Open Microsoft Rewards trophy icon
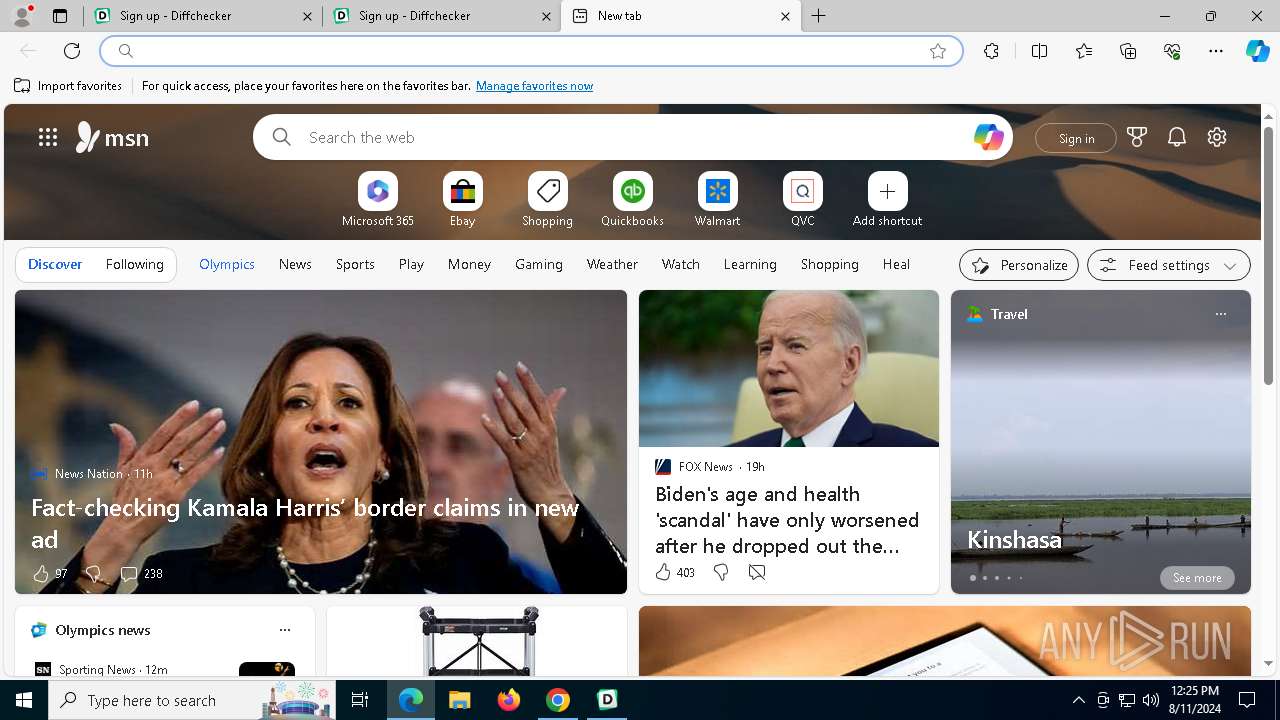This screenshot has width=1280, height=720. click(x=1137, y=137)
